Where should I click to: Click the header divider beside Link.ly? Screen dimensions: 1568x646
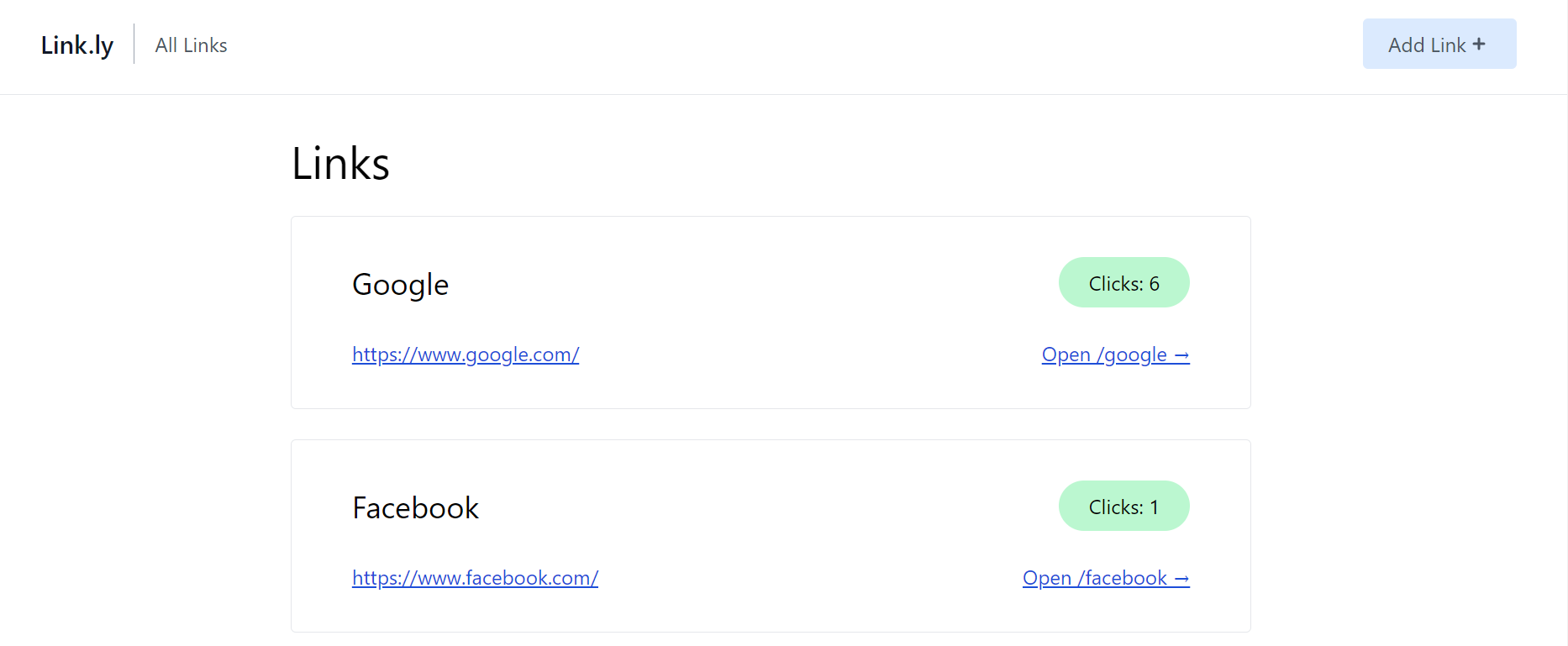134,44
